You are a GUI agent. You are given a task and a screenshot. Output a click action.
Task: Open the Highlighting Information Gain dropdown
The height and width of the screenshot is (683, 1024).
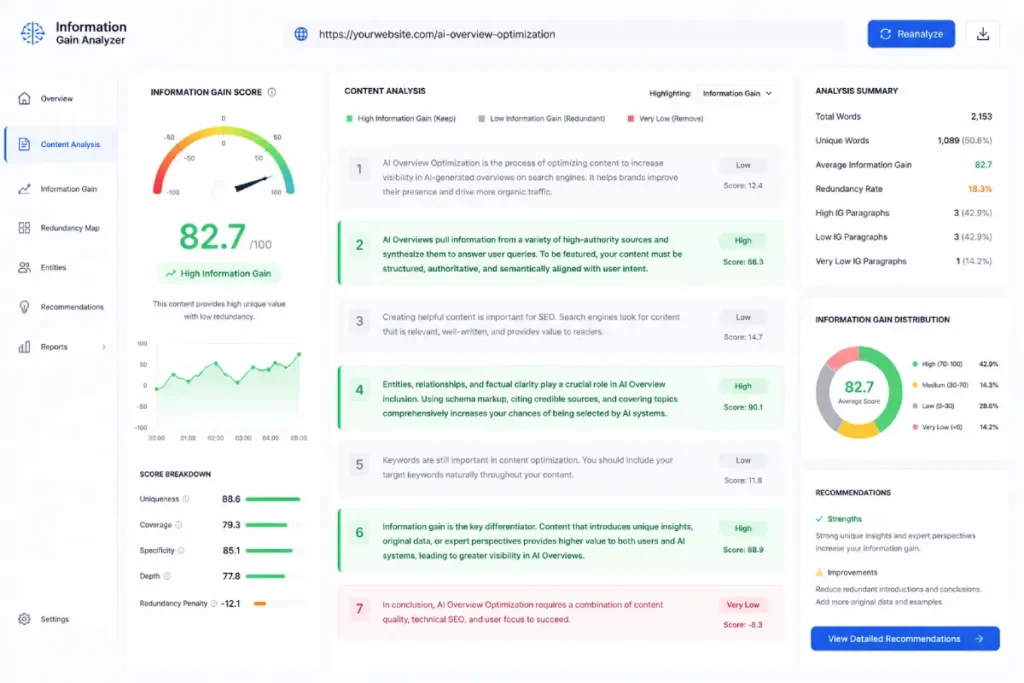pos(737,93)
